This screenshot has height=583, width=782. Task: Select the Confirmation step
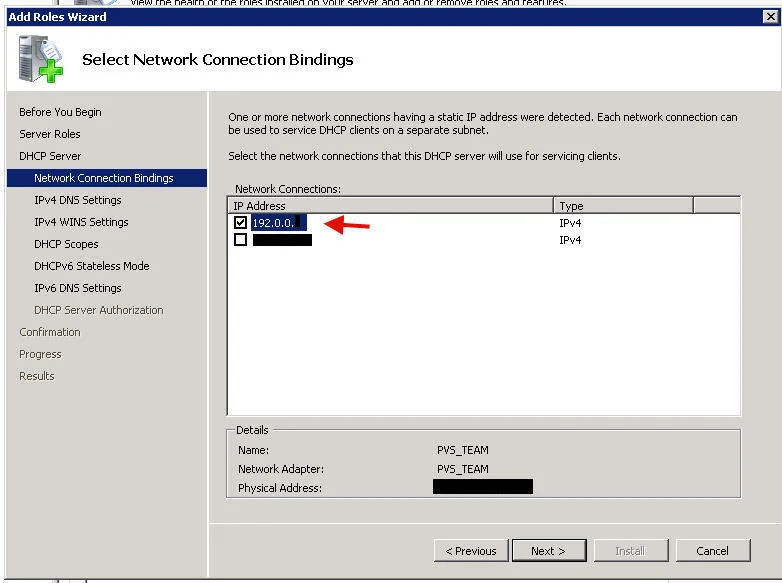coord(50,332)
